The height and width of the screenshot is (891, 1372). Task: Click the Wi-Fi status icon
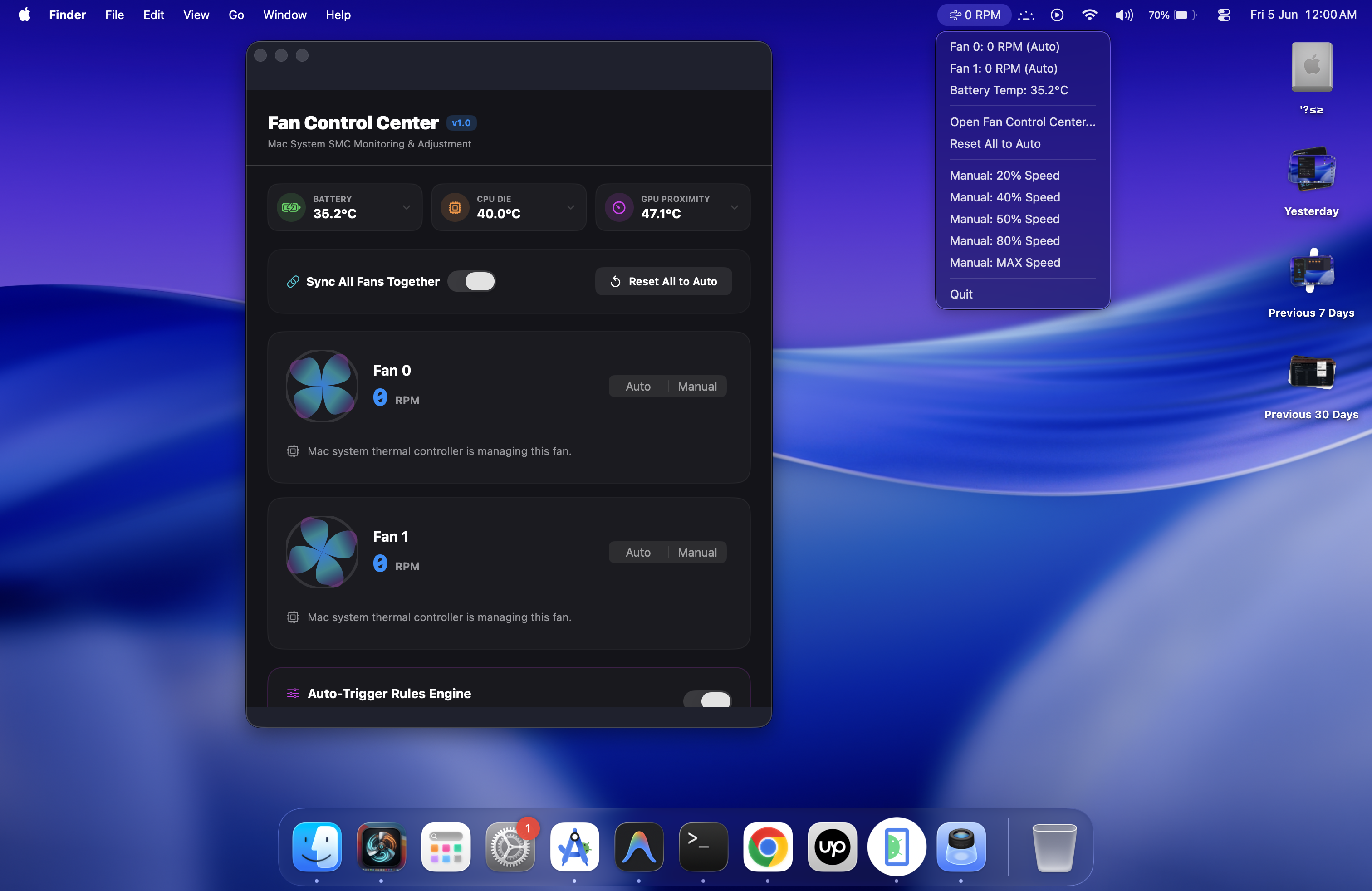coord(1089,15)
